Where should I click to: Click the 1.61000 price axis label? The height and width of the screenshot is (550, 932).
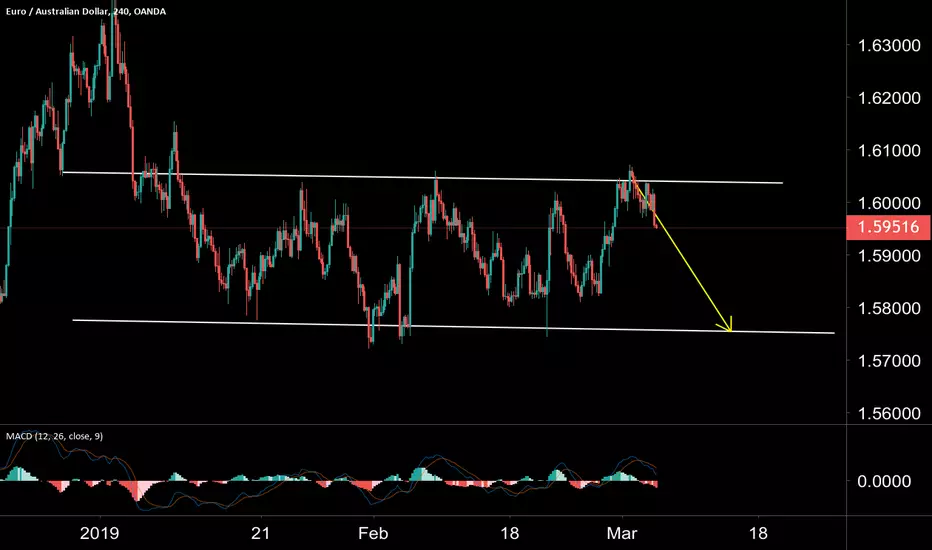point(889,151)
